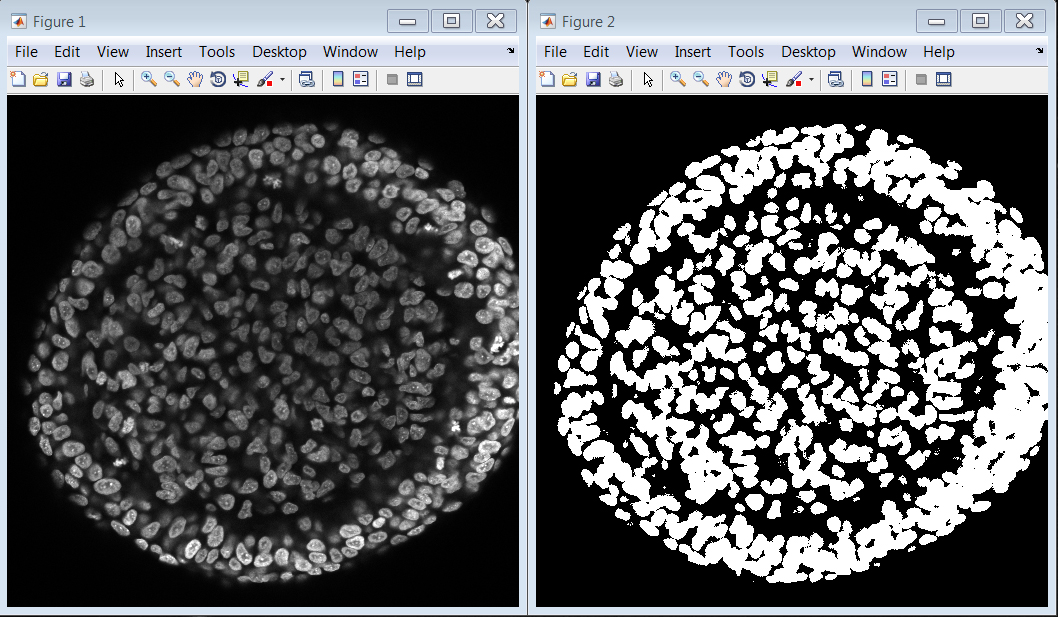The image size is (1058, 617).
Task: Click Print Figure icon in Figure 1
Action: 86,80
